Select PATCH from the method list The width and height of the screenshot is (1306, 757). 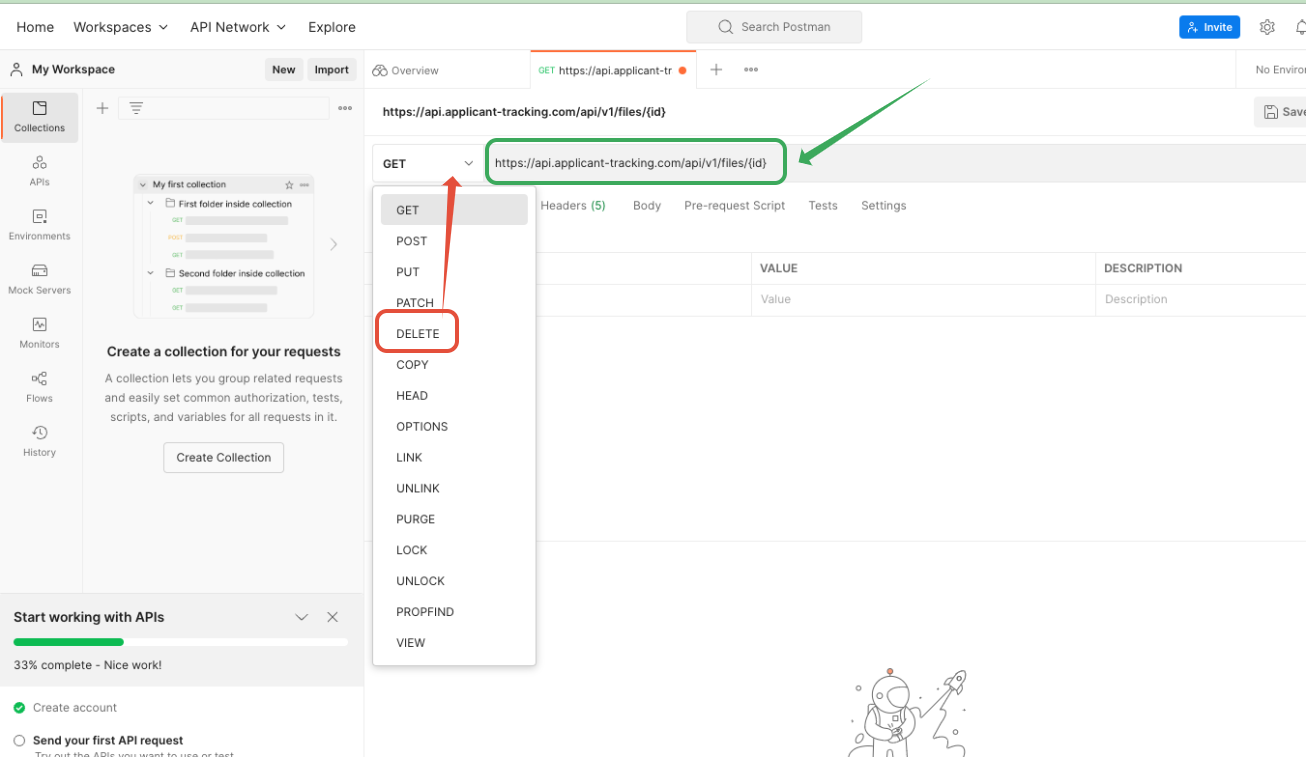(x=454, y=303)
